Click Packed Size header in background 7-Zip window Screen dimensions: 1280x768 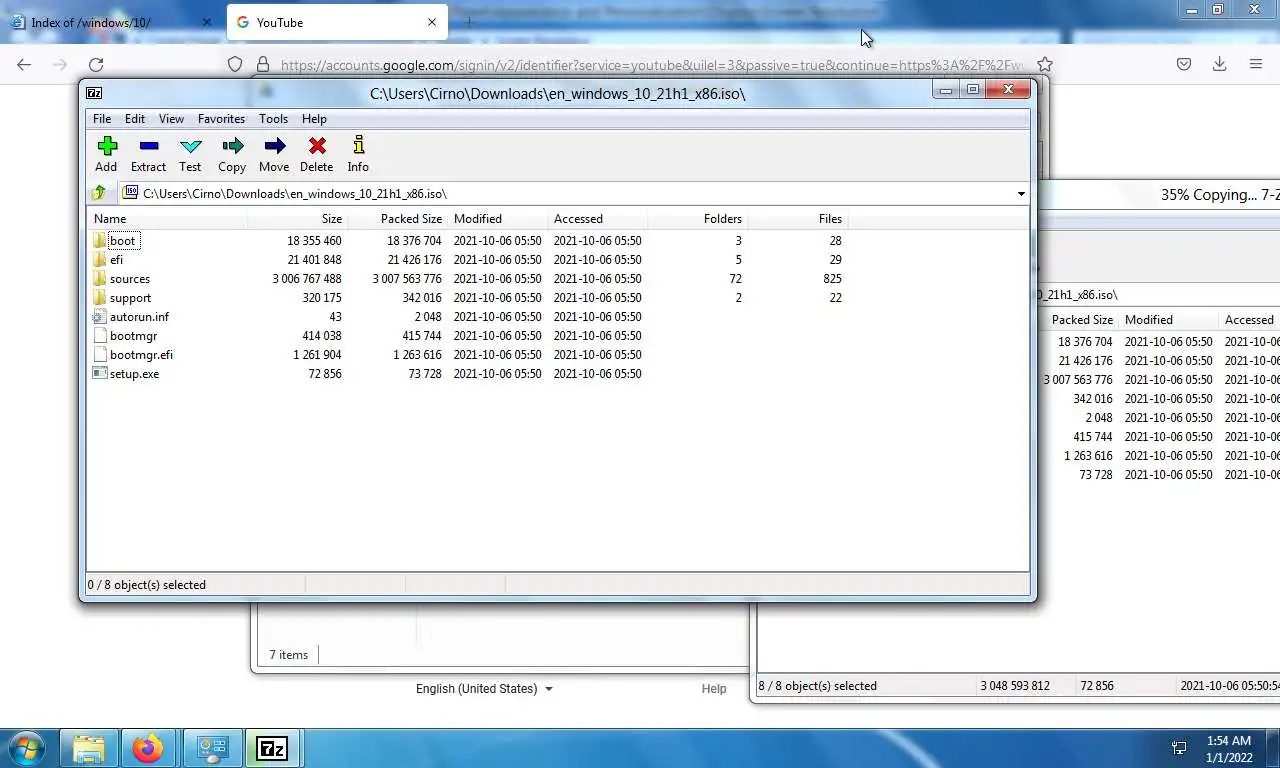coord(1082,319)
